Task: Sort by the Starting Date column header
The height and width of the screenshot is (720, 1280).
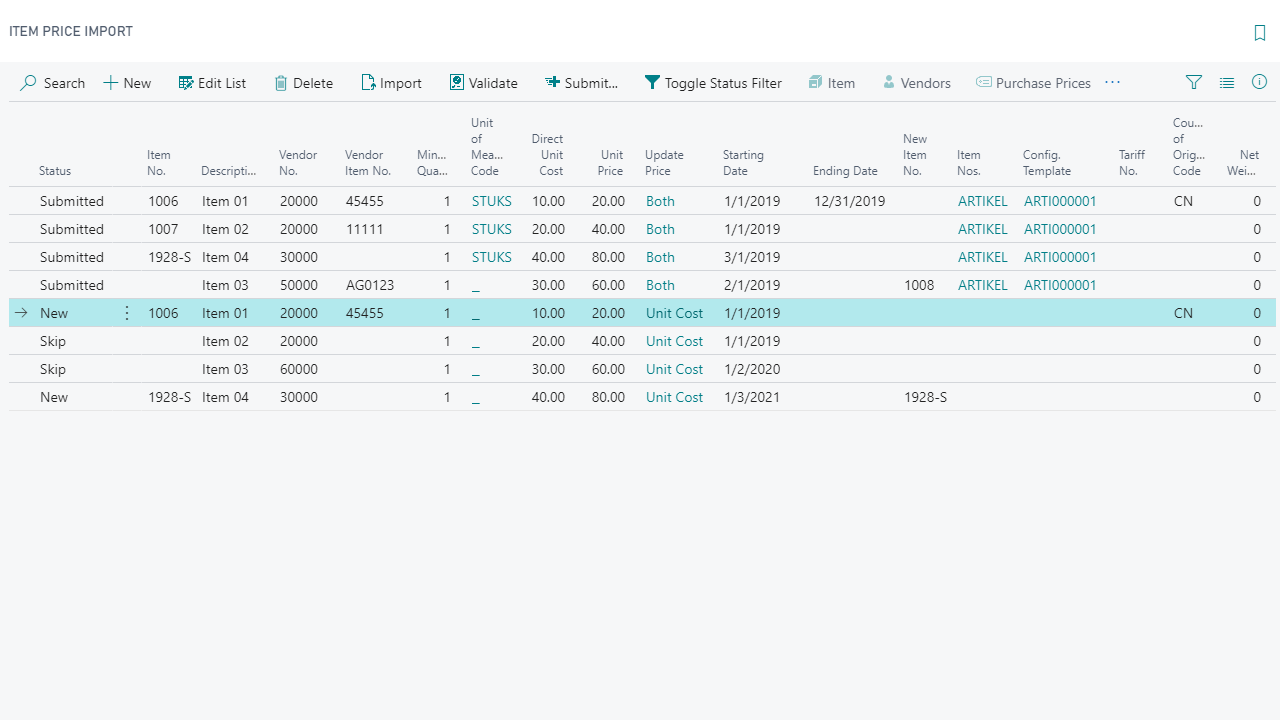Action: pos(743,163)
